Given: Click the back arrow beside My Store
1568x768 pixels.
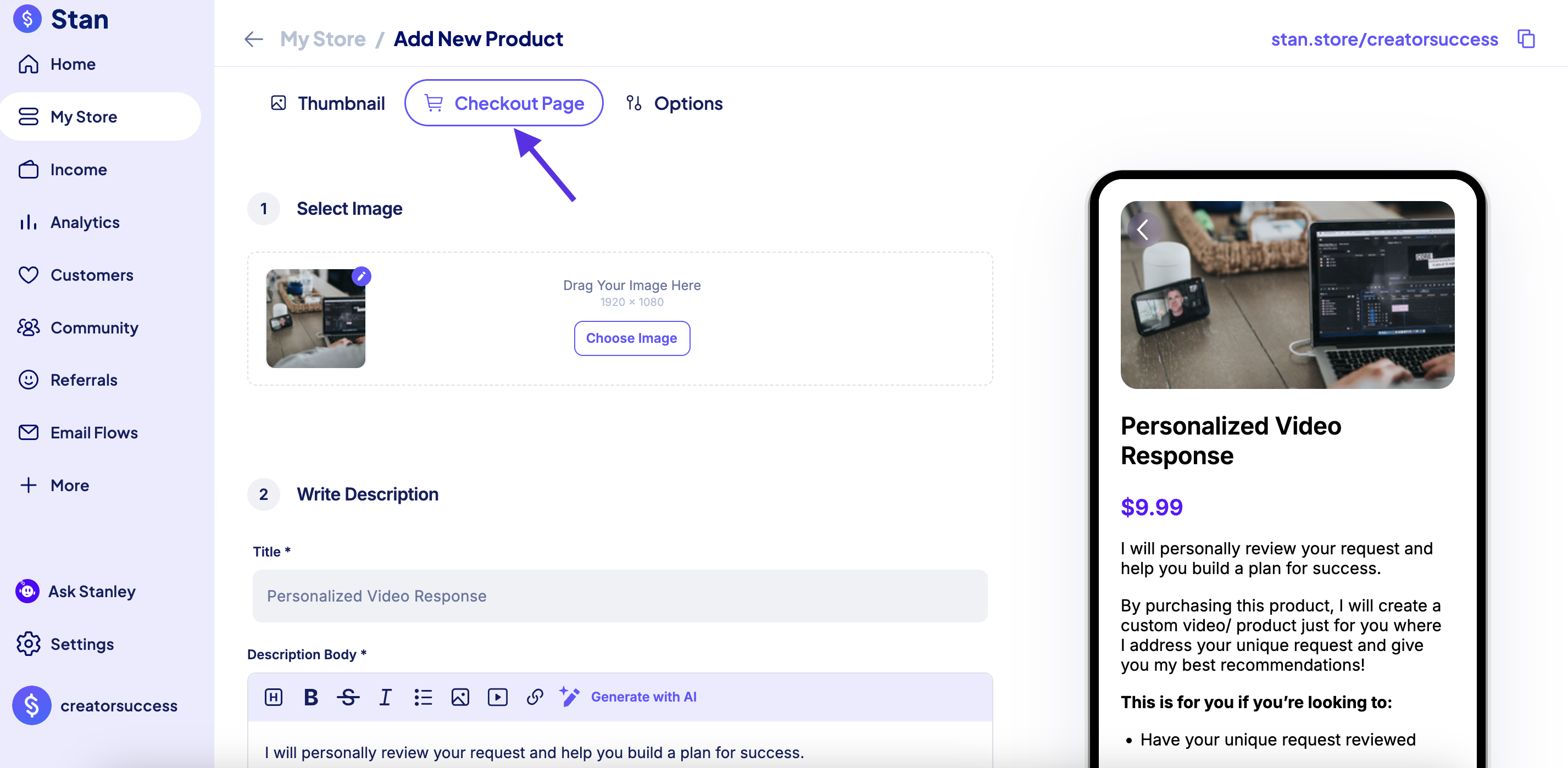Looking at the screenshot, I should point(253,39).
